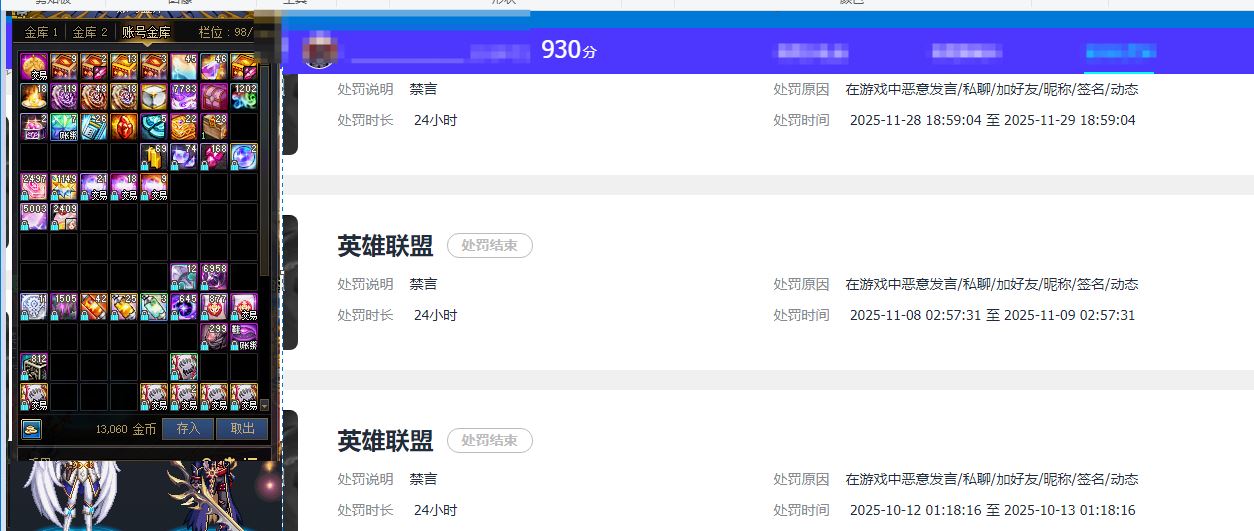Switch to the 金库 1 vault tab
Image resolution: width=1254 pixels, height=531 pixels.
point(42,33)
